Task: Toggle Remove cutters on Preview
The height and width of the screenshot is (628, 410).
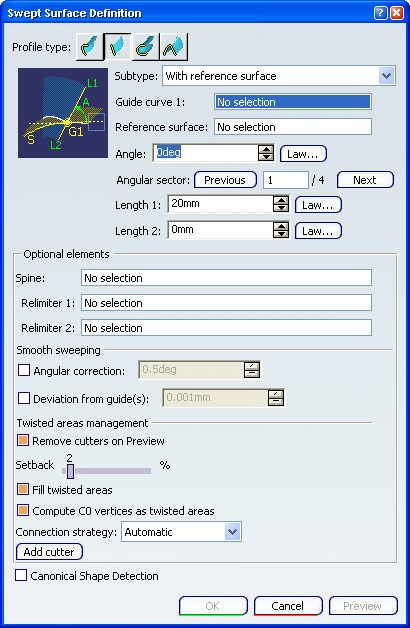Action: [23, 441]
